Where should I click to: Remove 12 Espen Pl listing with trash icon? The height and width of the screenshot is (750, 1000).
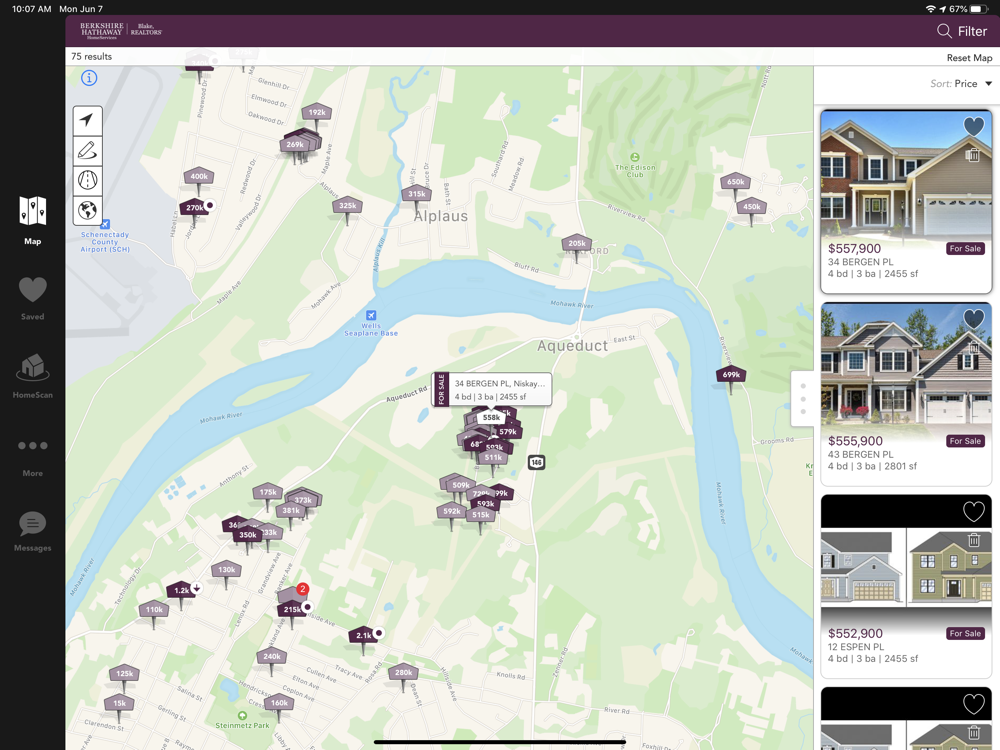[973, 540]
